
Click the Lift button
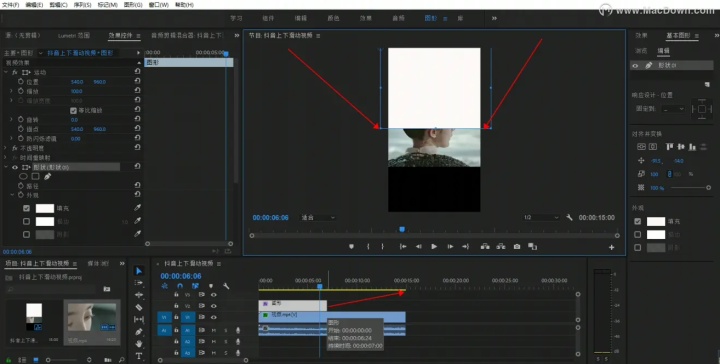[x=485, y=246]
